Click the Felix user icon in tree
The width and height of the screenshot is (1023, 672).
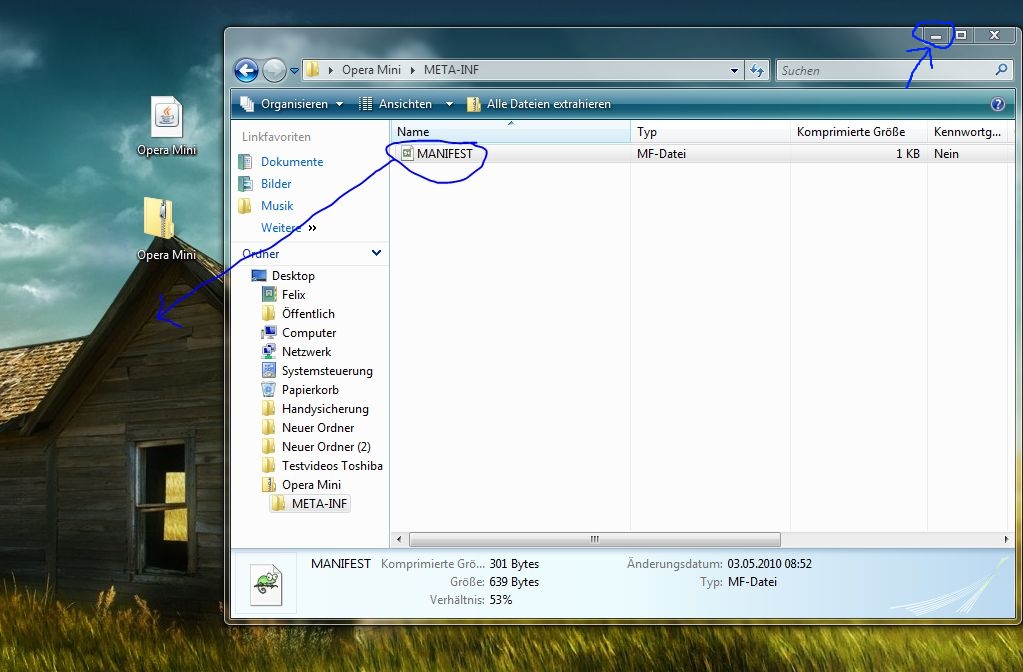[269, 295]
